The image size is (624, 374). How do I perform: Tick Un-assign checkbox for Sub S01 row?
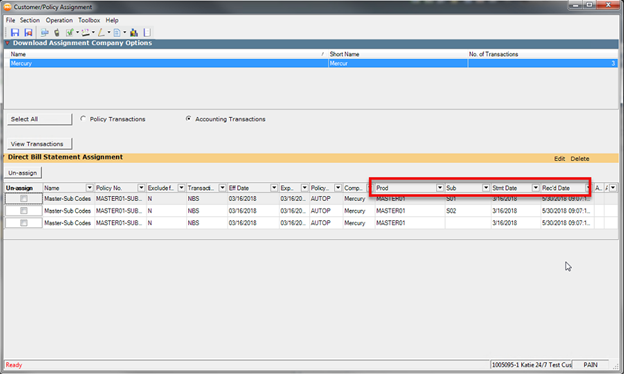coord(24,199)
